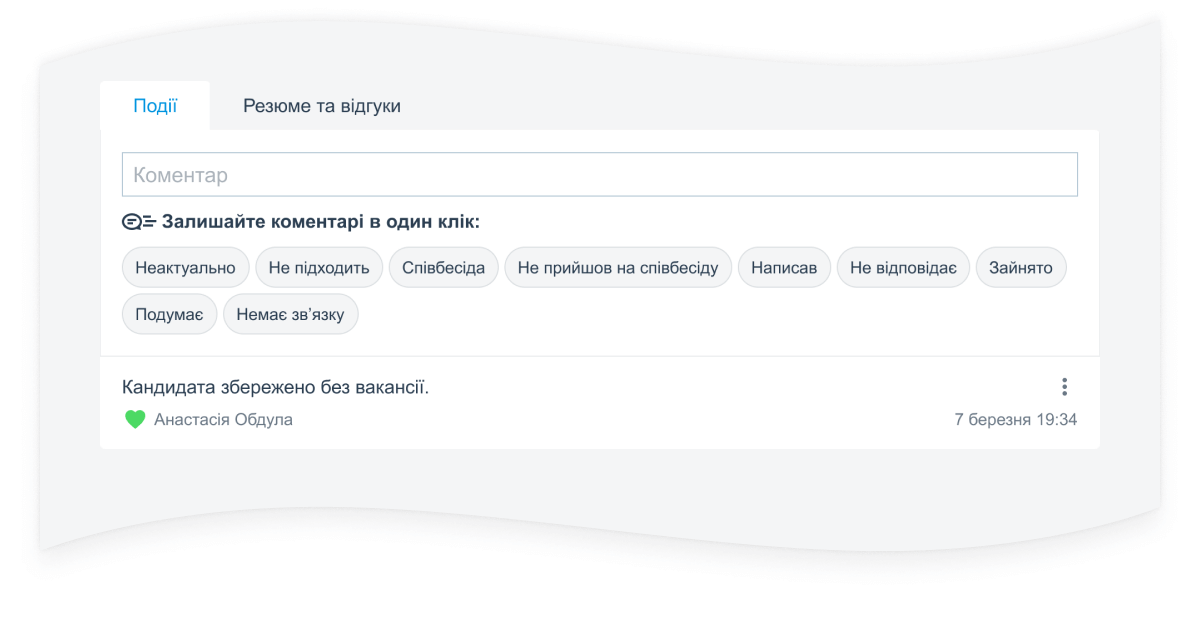Insert the Зайнято quick comment
The image size is (1200, 630).
(1021, 268)
